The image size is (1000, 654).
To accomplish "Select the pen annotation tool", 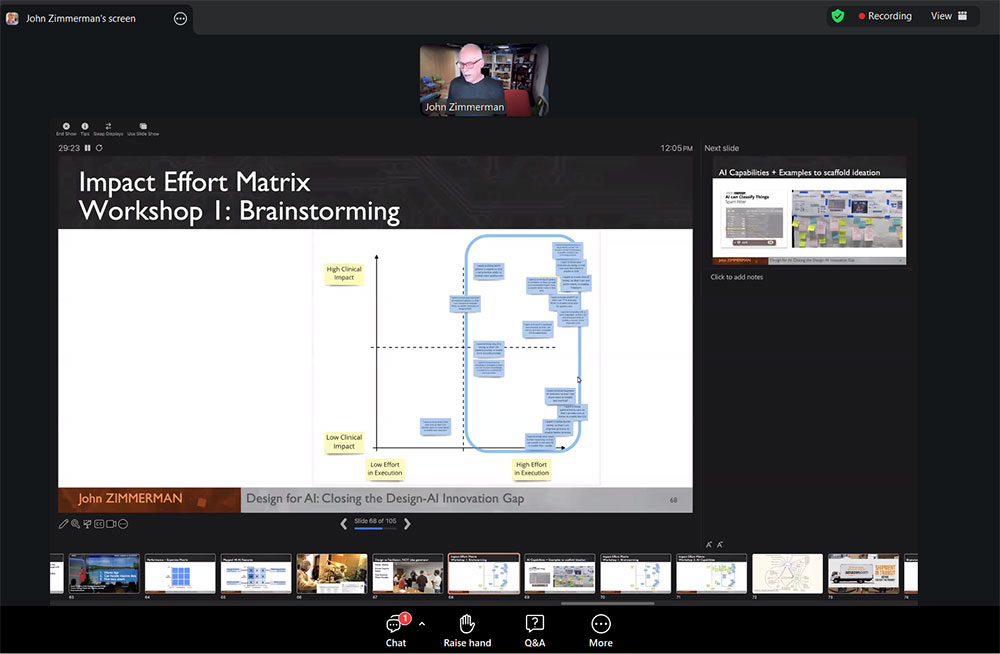I will point(64,524).
